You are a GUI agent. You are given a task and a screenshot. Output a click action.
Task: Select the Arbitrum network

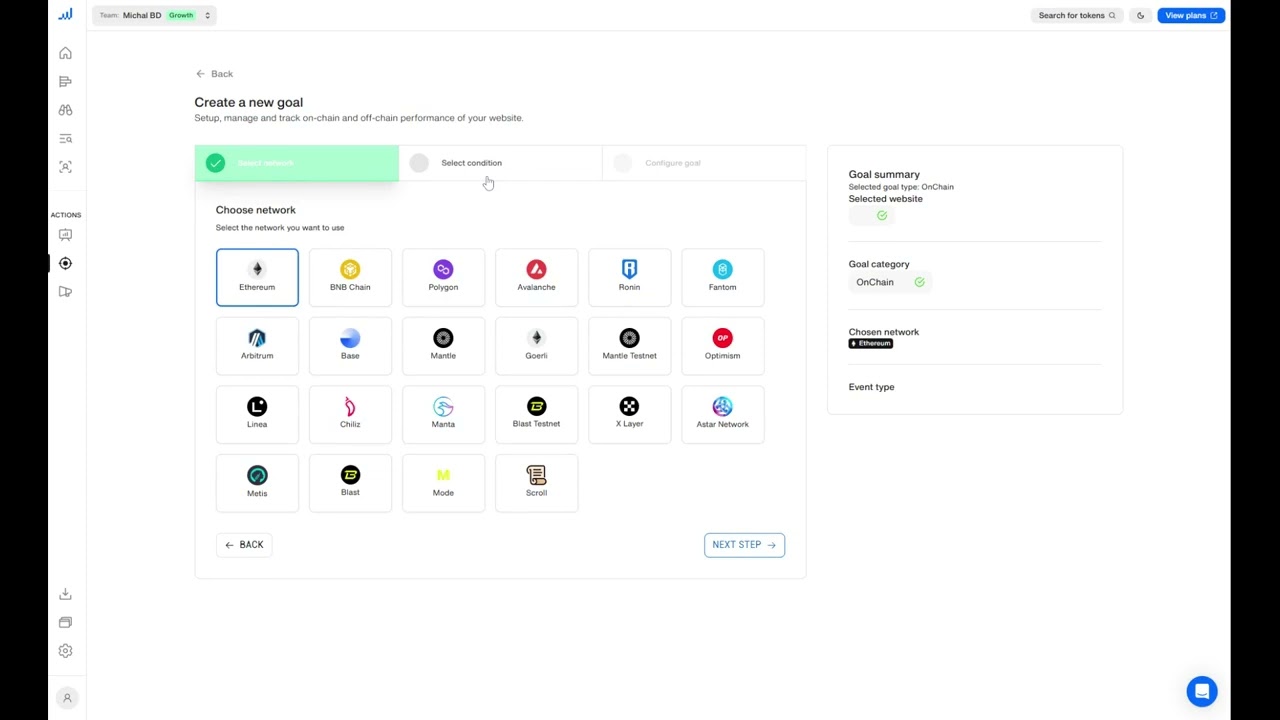(257, 345)
